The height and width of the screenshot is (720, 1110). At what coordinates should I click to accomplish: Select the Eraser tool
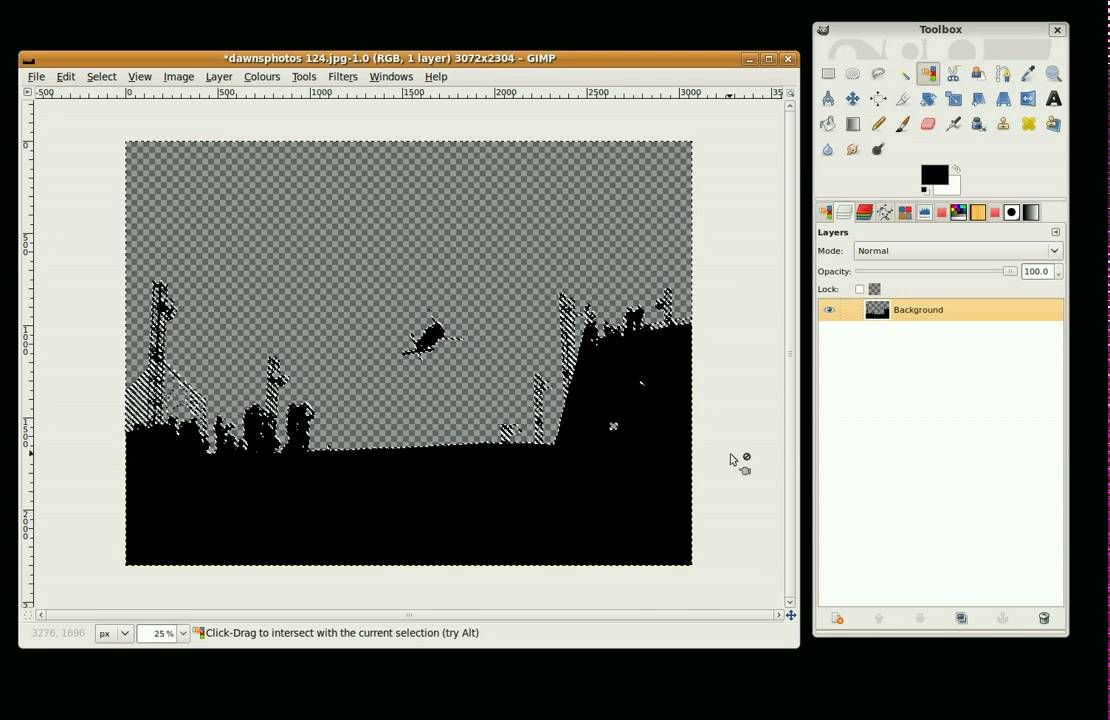pos(928,124)
